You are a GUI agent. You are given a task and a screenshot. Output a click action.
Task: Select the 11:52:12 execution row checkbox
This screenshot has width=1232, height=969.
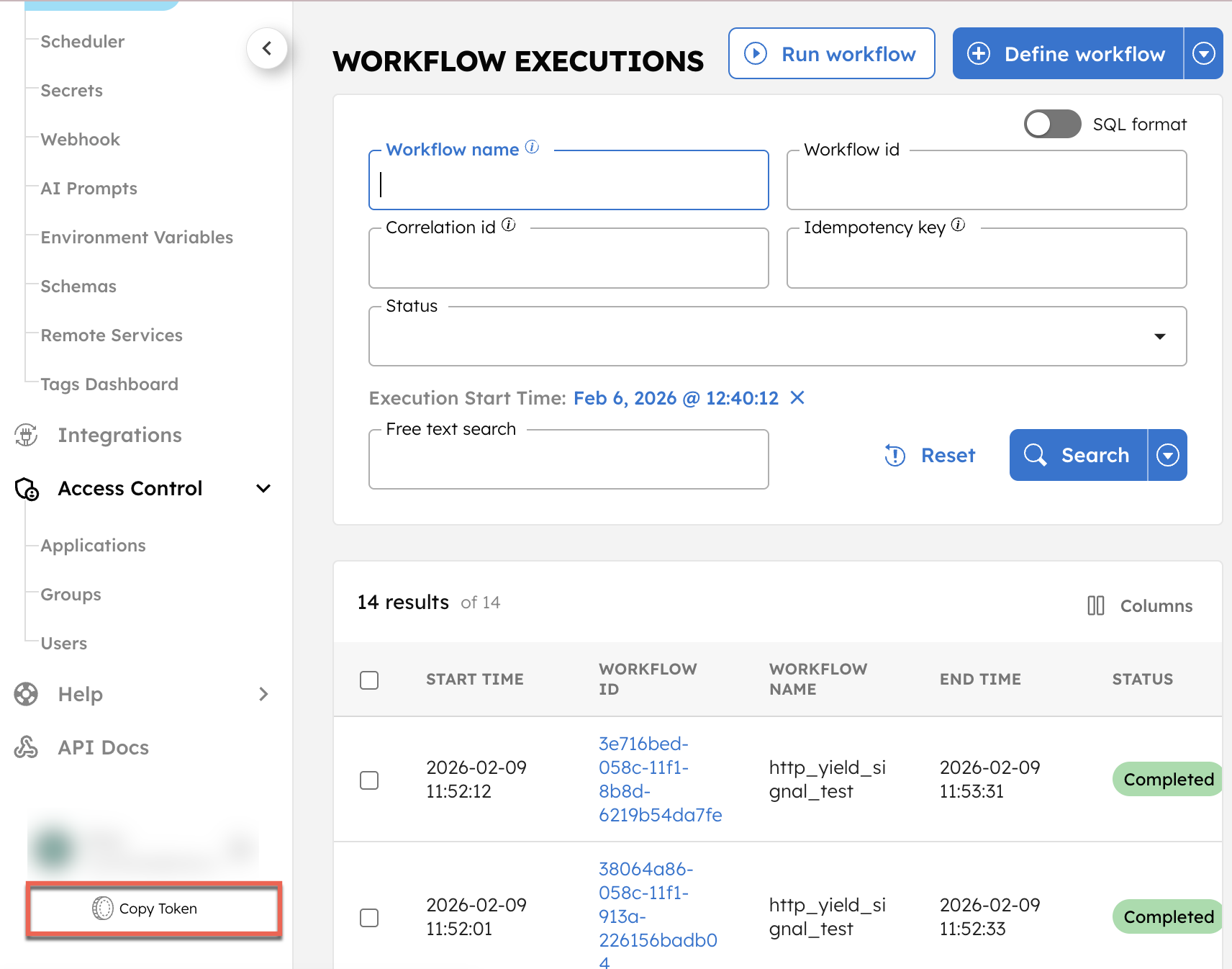(x=369, y=780)
